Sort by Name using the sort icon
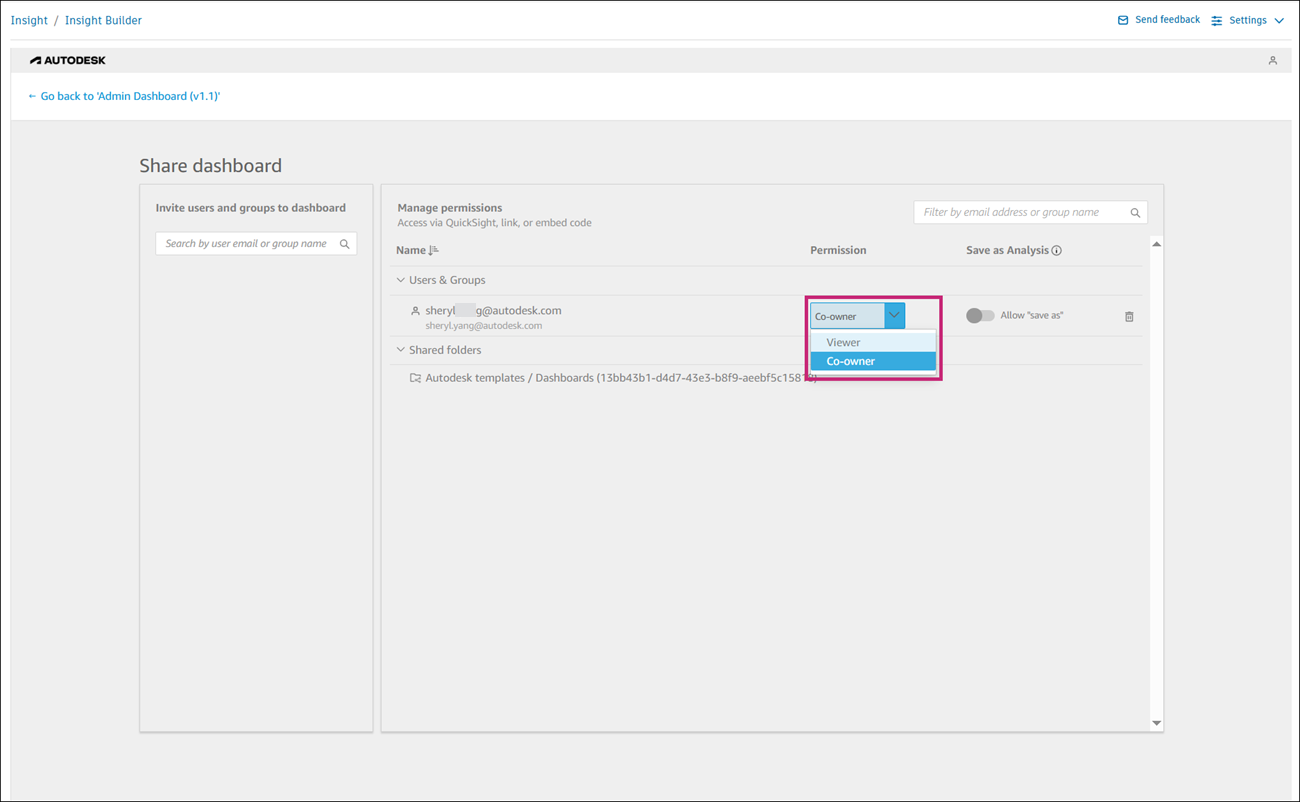Screen dimensions: 1300x802 (433, 250)
